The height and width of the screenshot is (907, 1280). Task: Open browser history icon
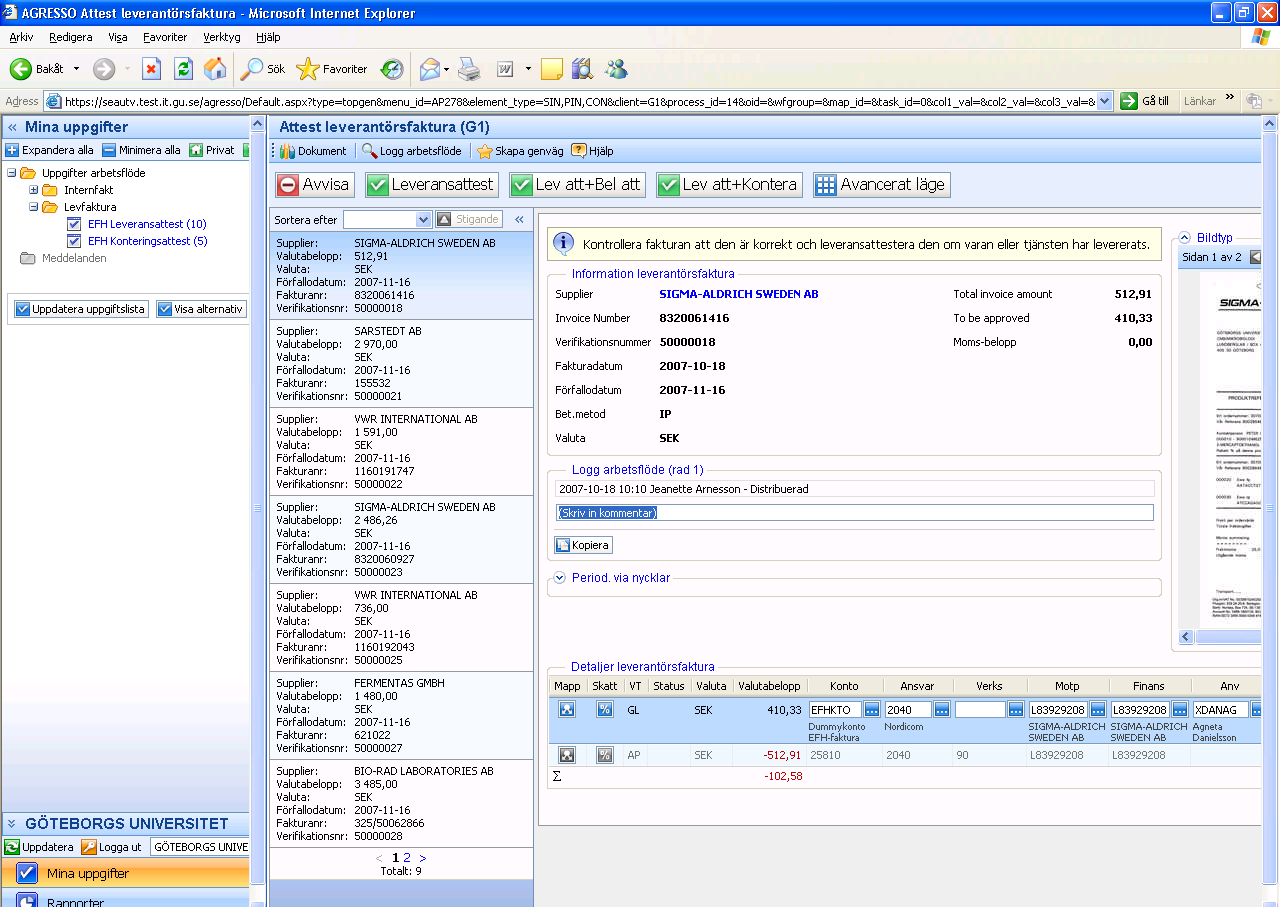[x=392, y=69]
